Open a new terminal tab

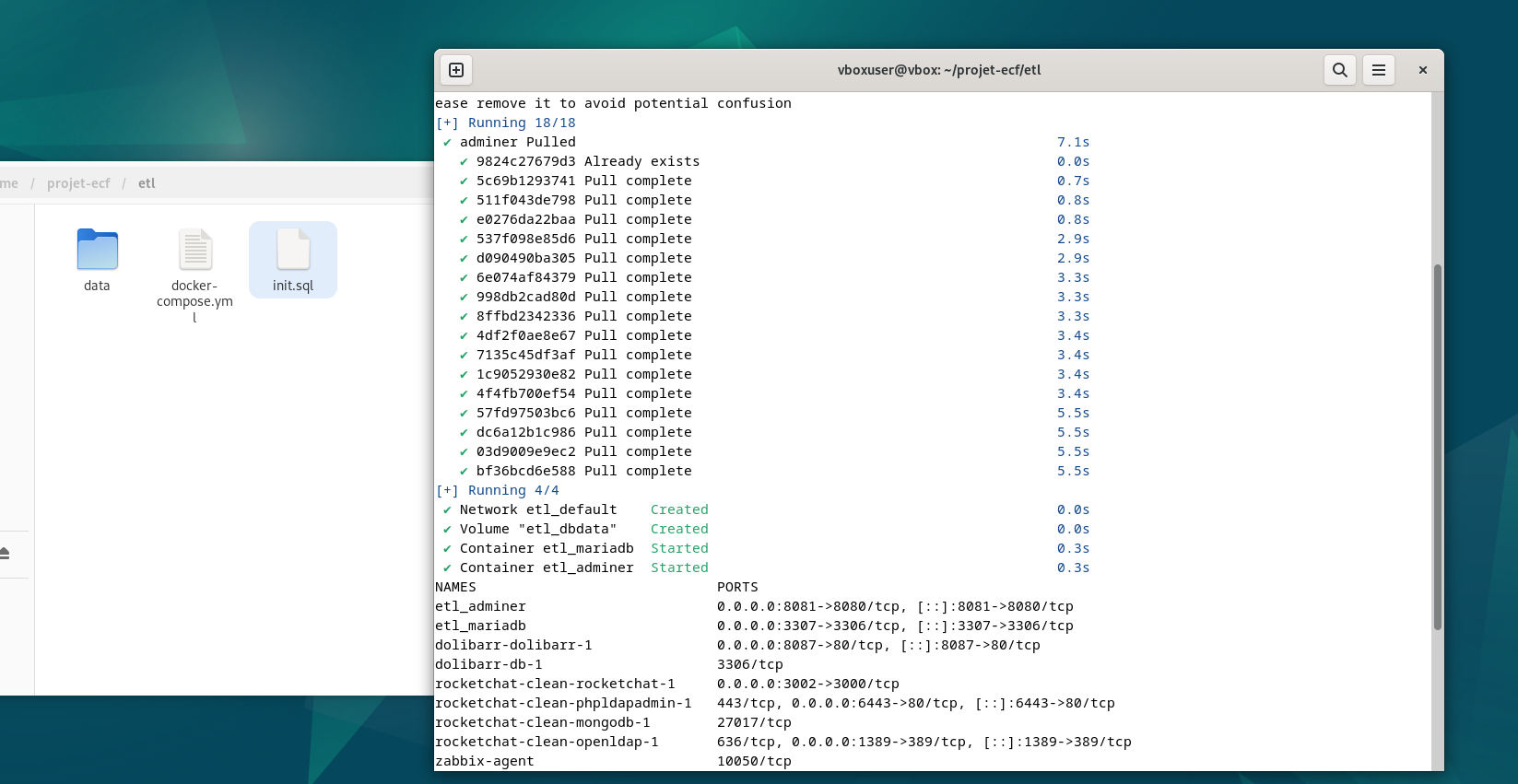coord(456,70)
